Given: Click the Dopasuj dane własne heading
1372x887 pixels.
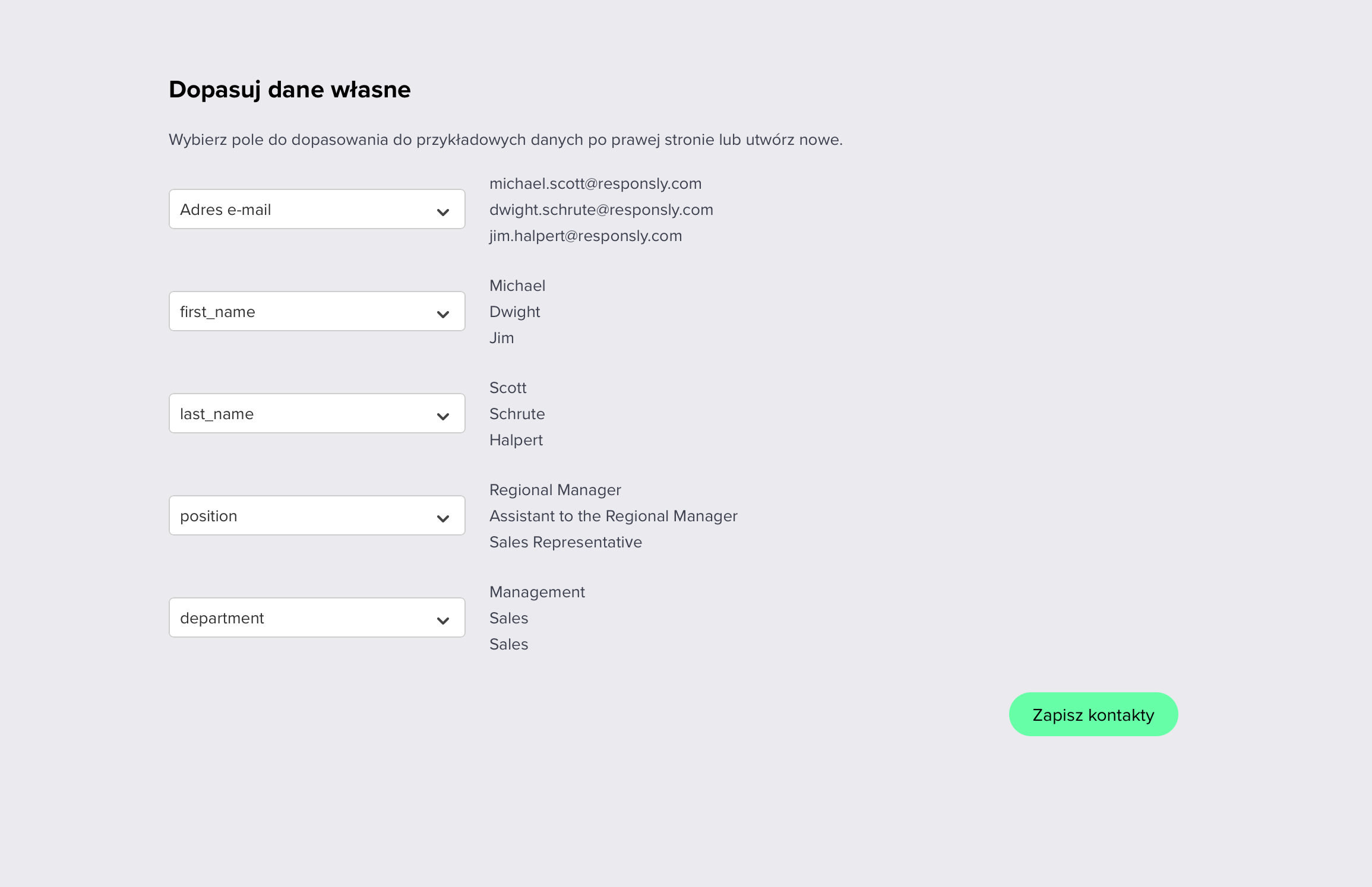Looking at the screenshot, I should click(x=289, y=90).
